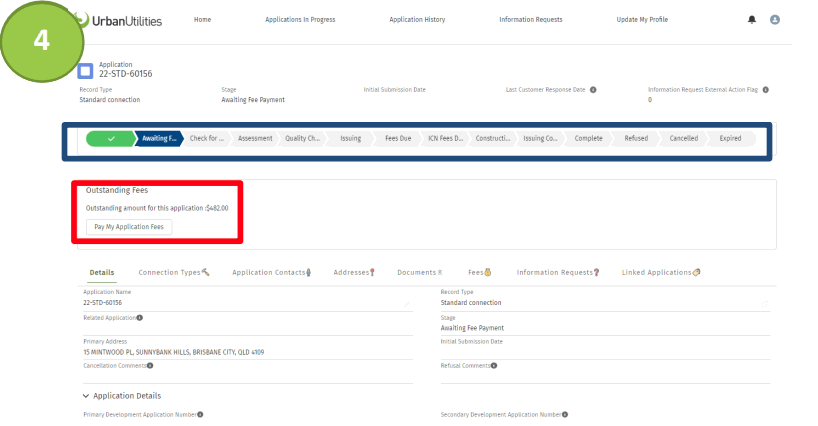The height and width of the screenshot is (426, 818).
Task: Click the UrbanUtilities logo
Action: coord(120,21)
